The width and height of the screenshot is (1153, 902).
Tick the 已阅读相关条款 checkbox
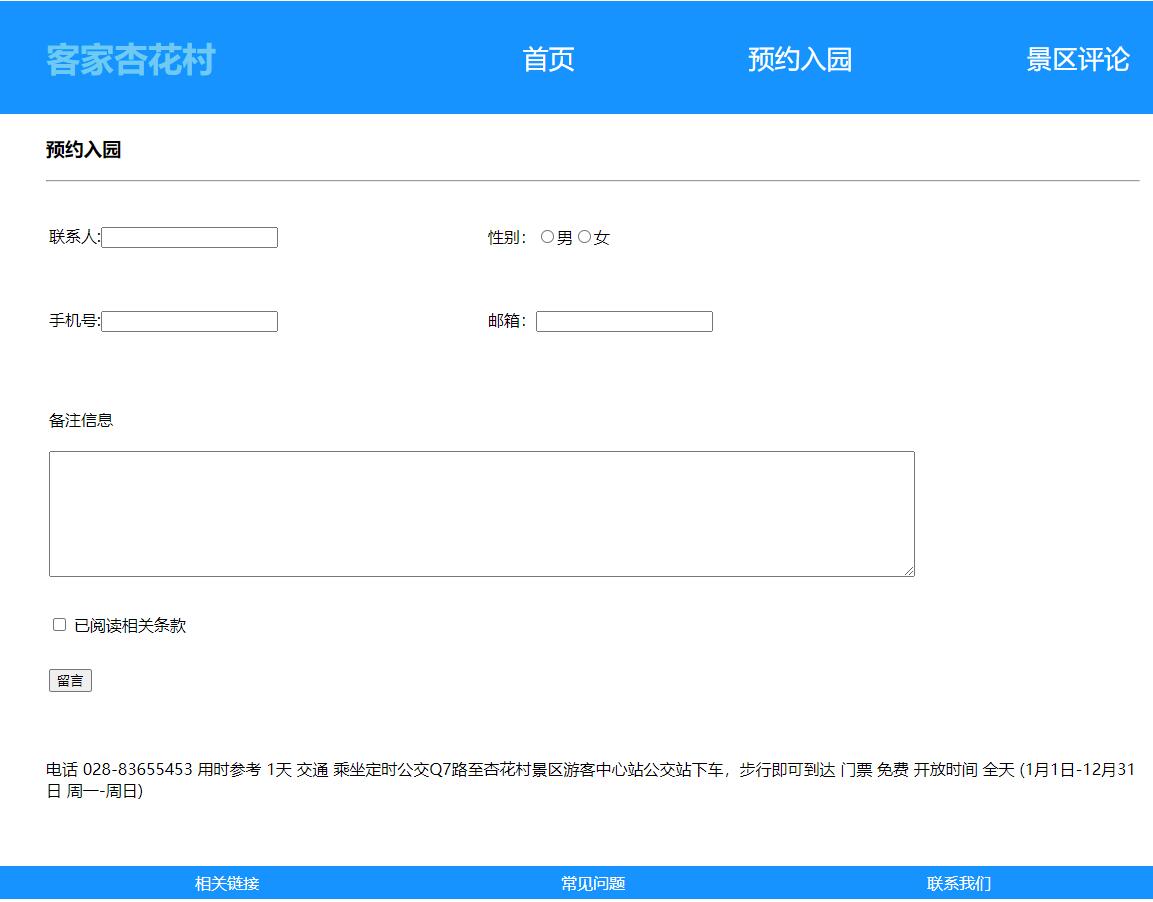click(59, 625)
